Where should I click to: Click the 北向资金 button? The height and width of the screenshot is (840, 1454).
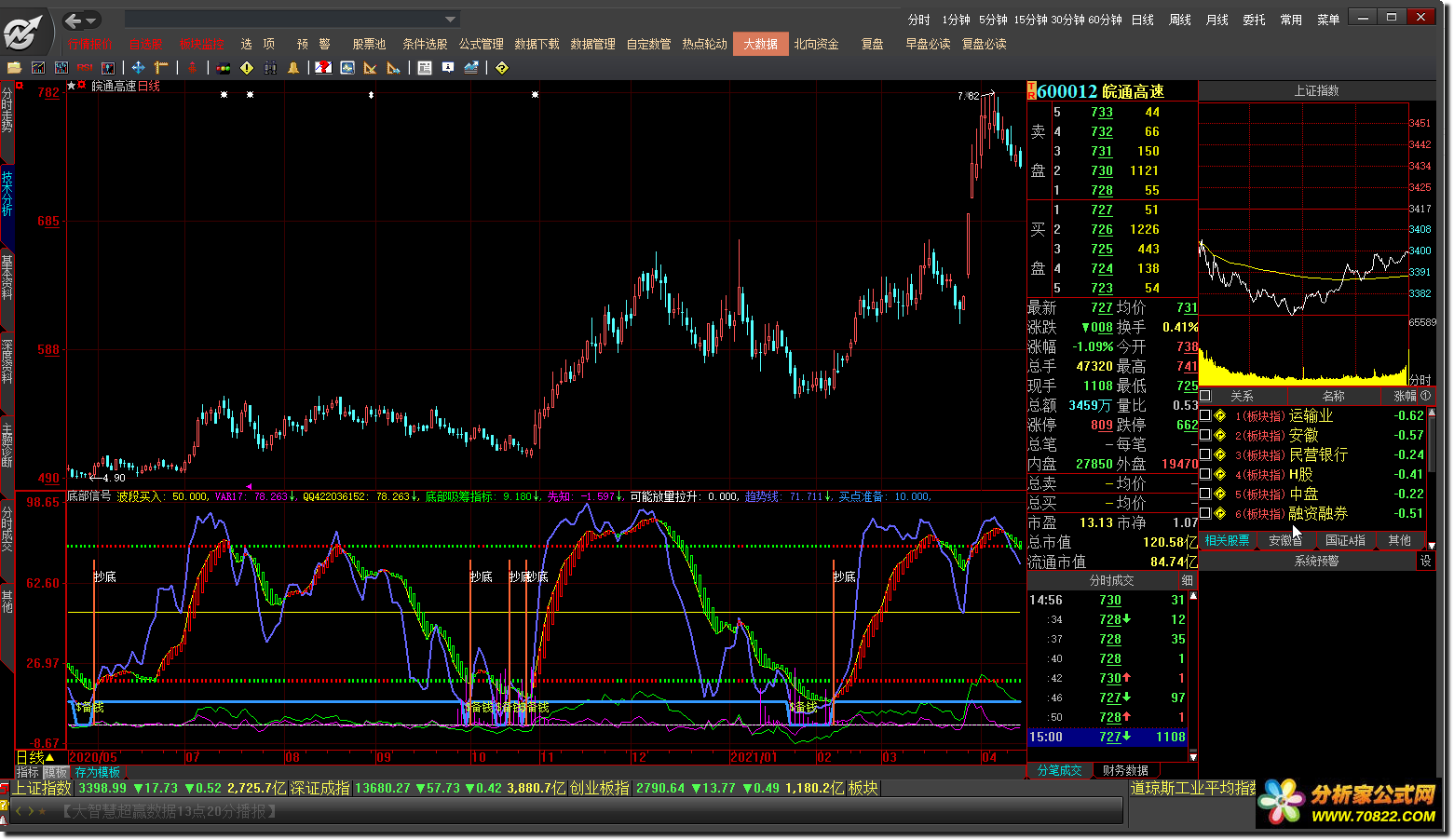pyautogui.click(x=816, y=44)
